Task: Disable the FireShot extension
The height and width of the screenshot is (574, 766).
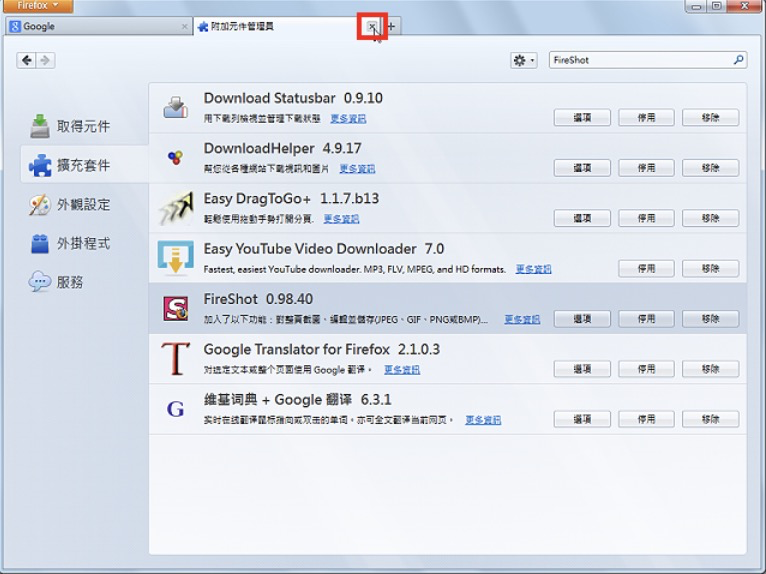Action: tap(646, 319)
